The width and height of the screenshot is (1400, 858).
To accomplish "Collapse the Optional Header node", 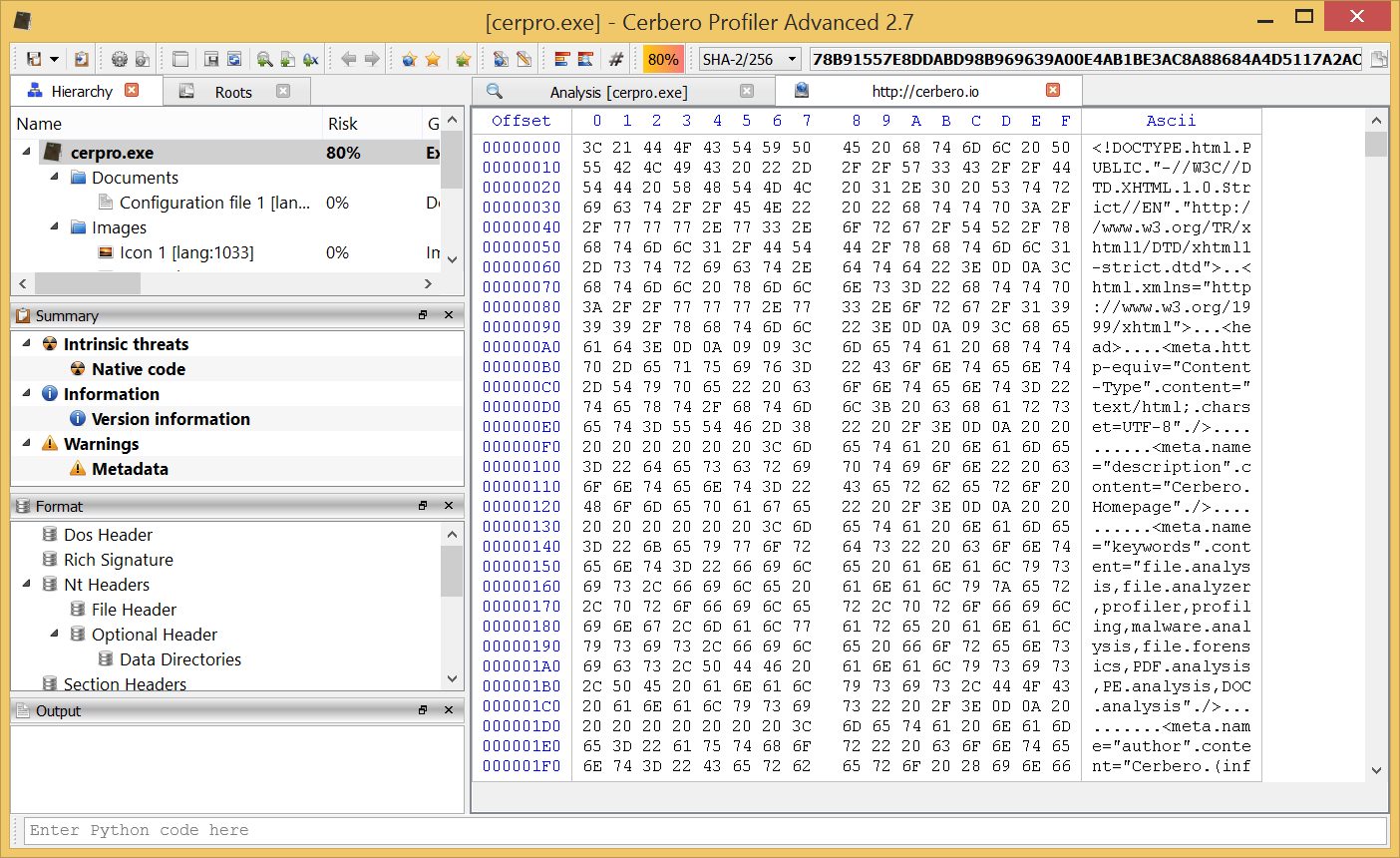I will click(55, 634).
